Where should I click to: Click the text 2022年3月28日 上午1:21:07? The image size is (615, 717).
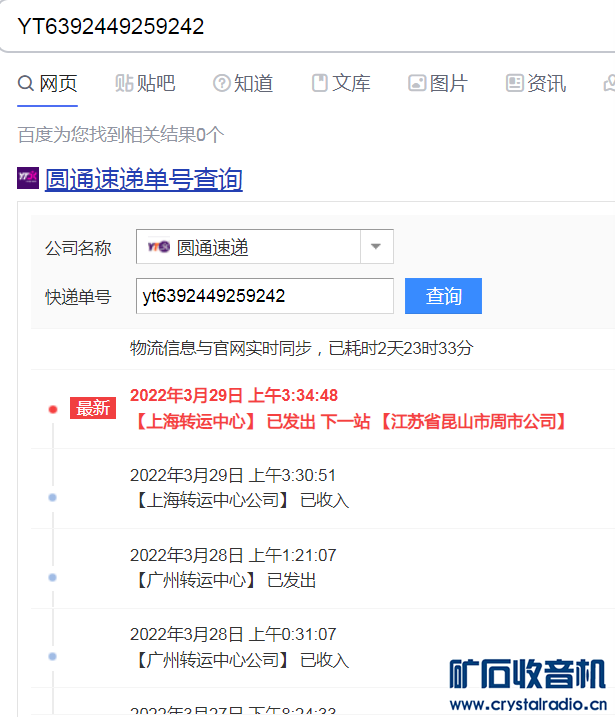click(233, 556)
